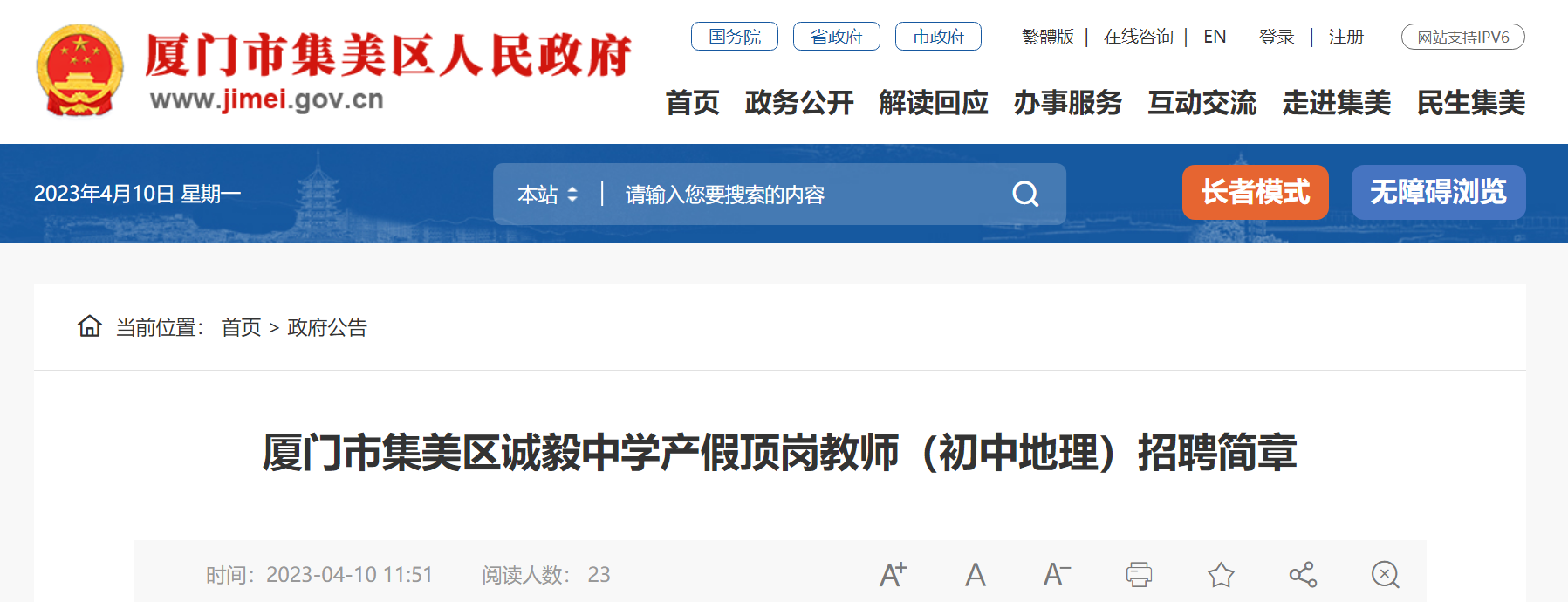1568x602 pixels.
Task: Click the circled X close icon
Action: [x=1385, y=574]
